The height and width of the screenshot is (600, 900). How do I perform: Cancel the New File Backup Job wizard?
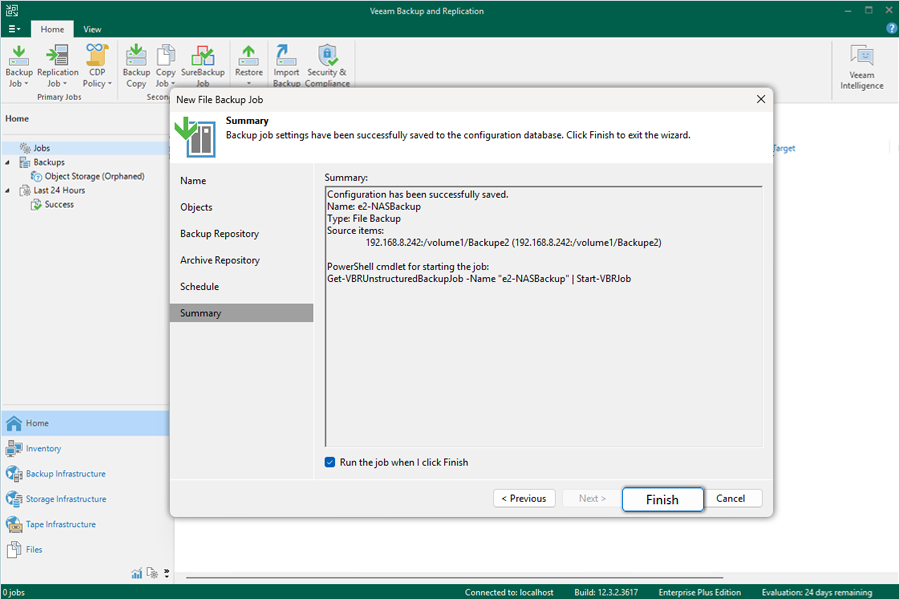click(x=731, y=498)
